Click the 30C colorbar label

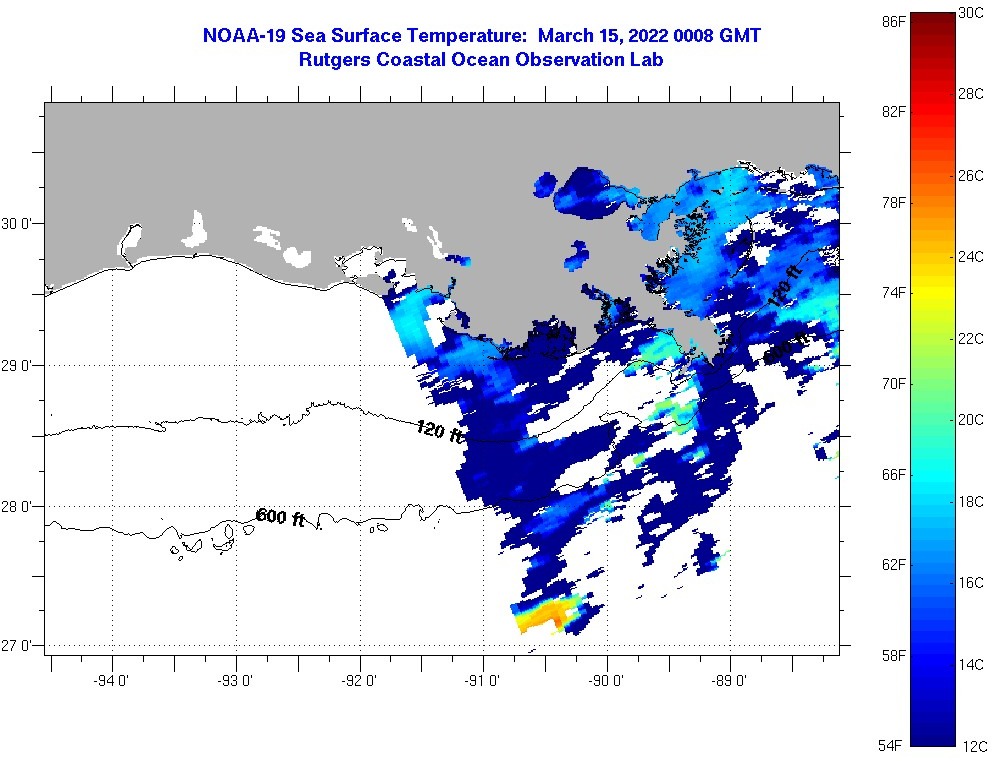tap(971, 13)
